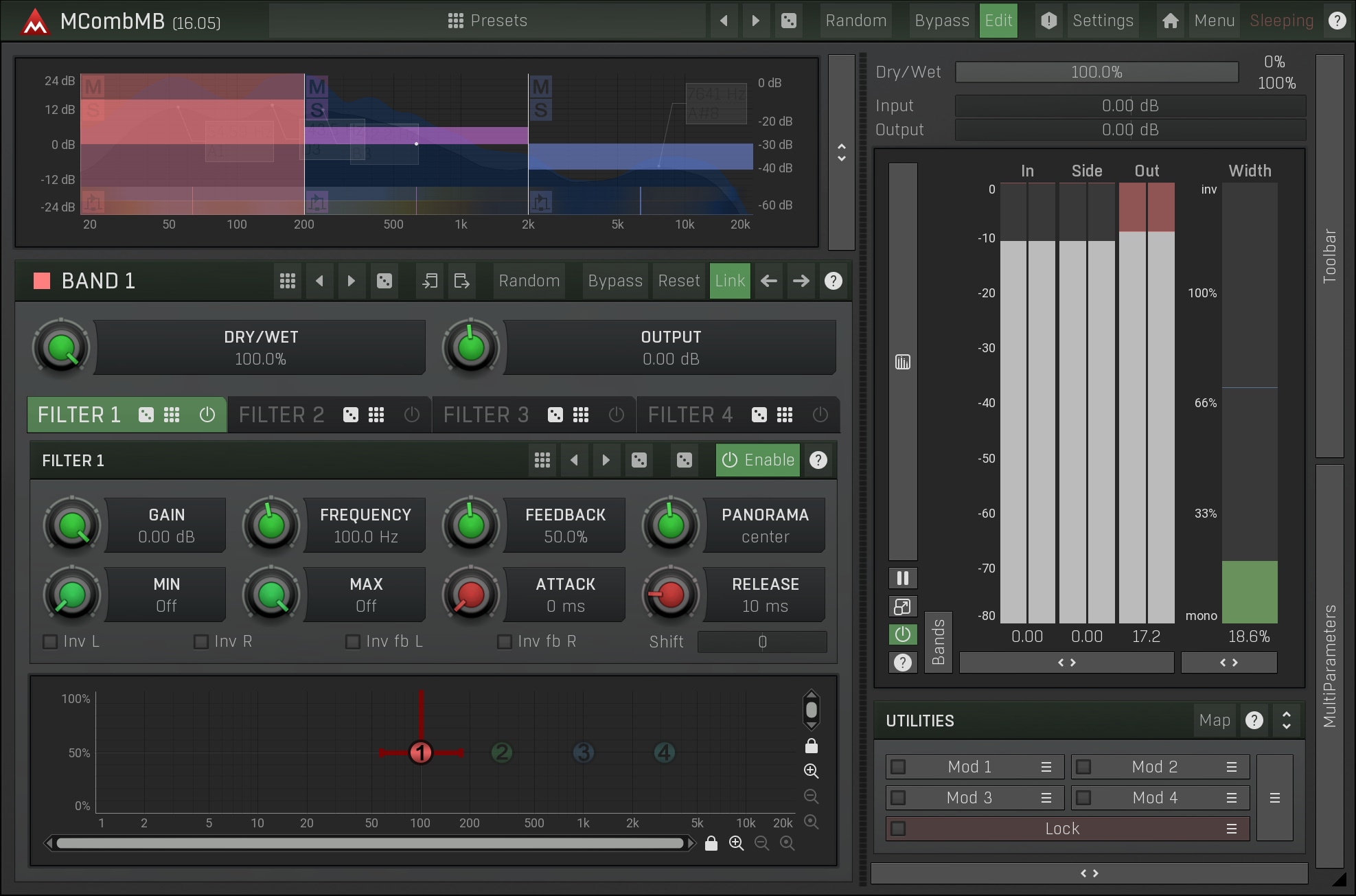Image resolution: width=1356 pixels, height=896 pixels.
Task: Toggle power icon on FILTER 2 tab
Action: pyautogui.click(x=411, y=415)
